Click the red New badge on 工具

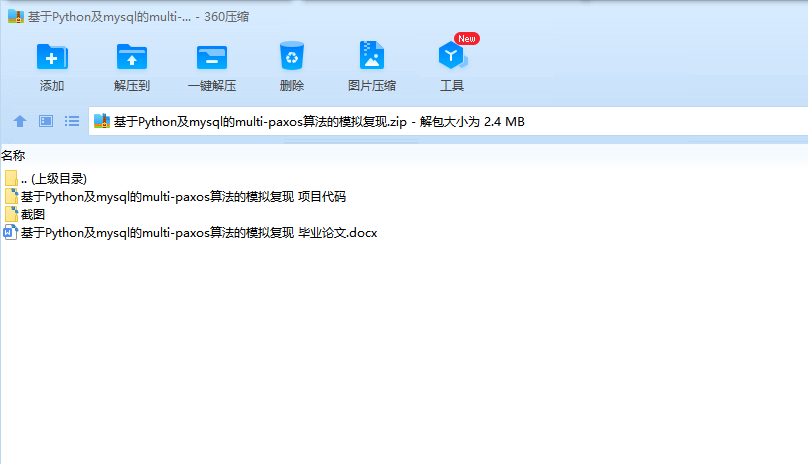[467, 39]
